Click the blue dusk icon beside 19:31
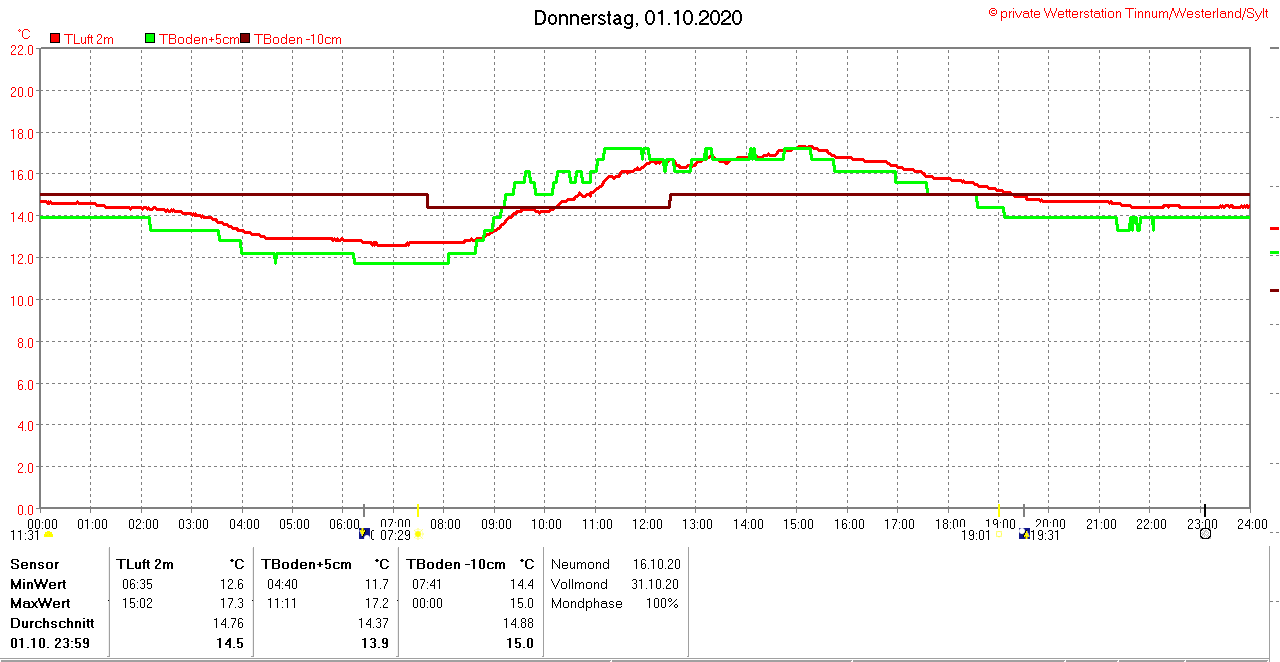 point(1024,534)
